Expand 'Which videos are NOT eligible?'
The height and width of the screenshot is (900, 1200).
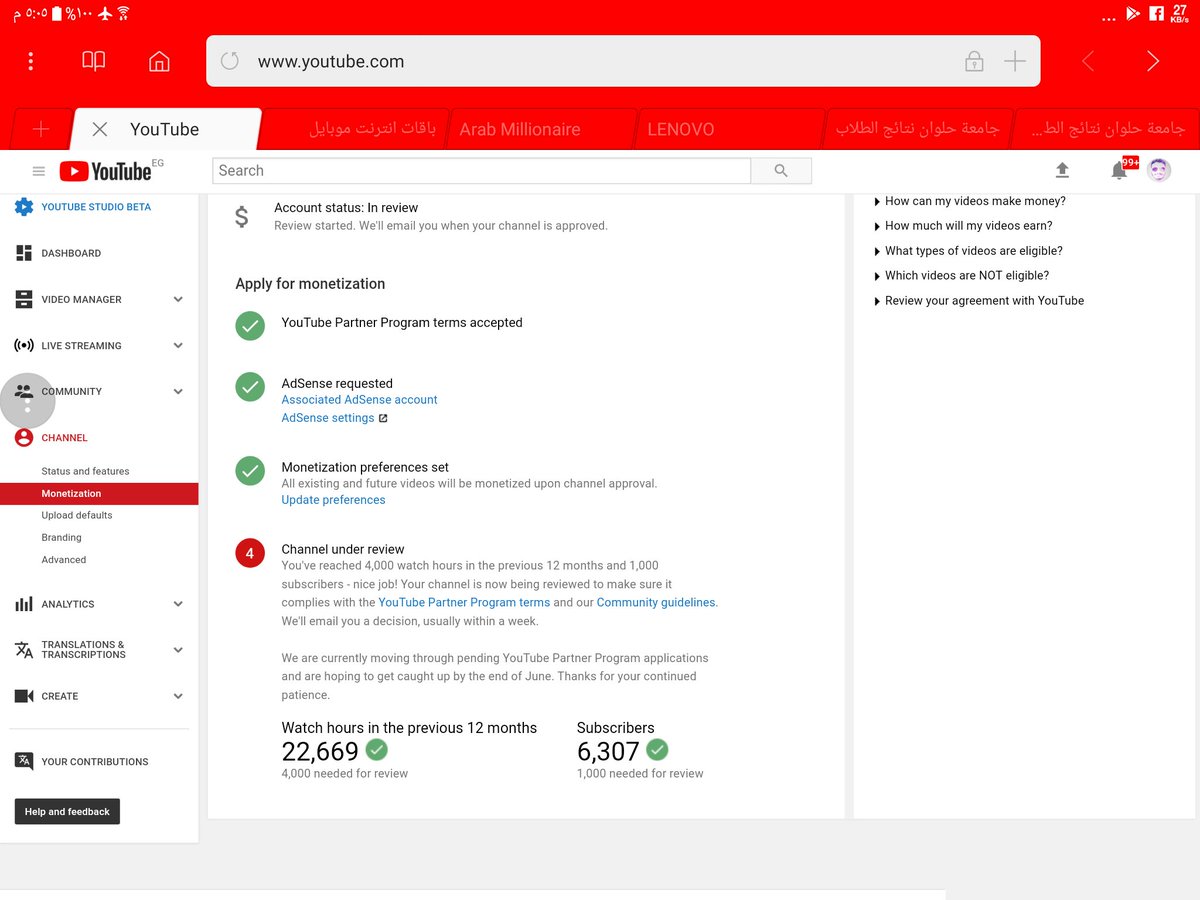(x=961, y=275)
